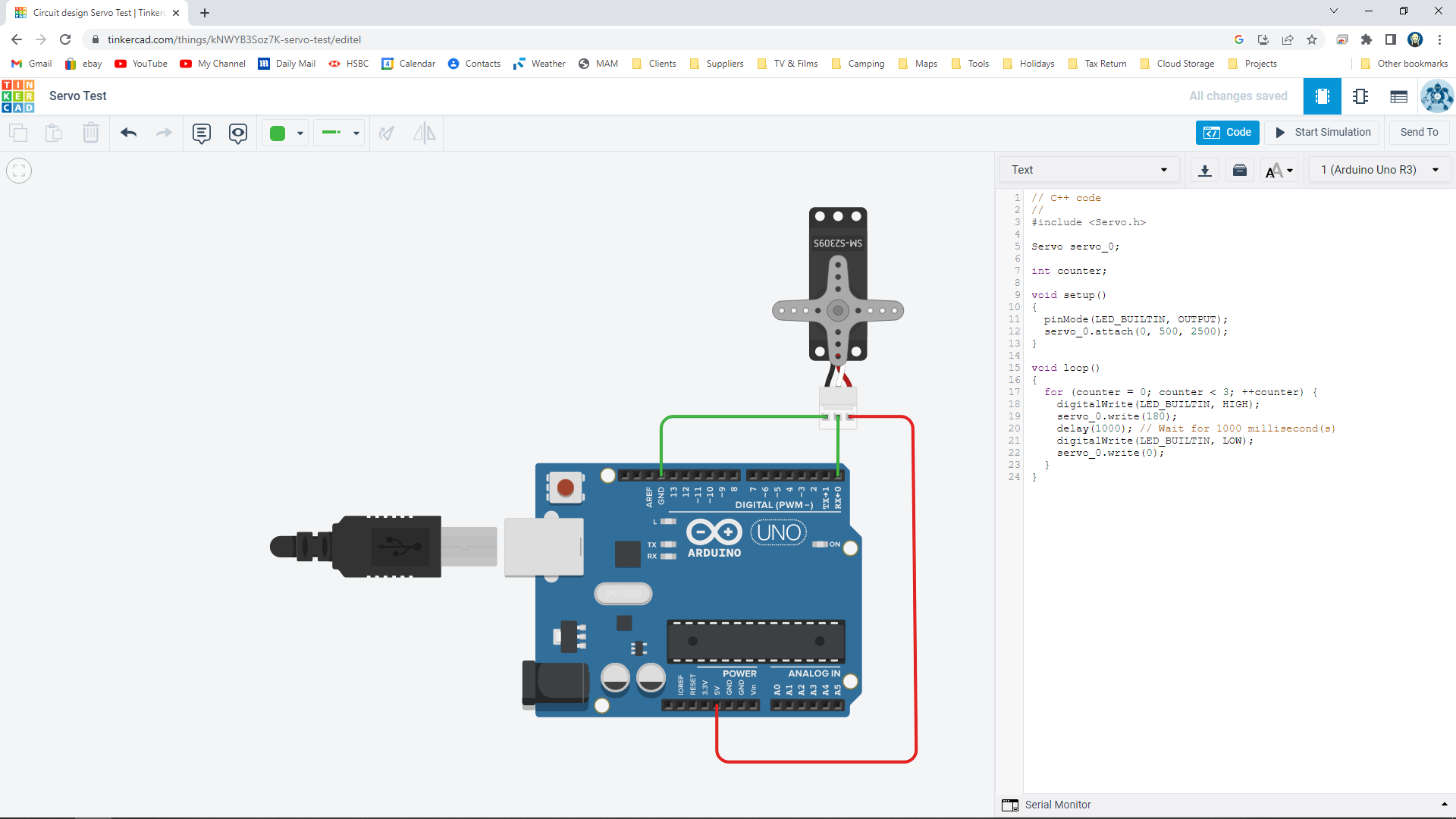Select Circuit view button
The height and width of the screenshot is (819, 1456).
click(1322, 96)
